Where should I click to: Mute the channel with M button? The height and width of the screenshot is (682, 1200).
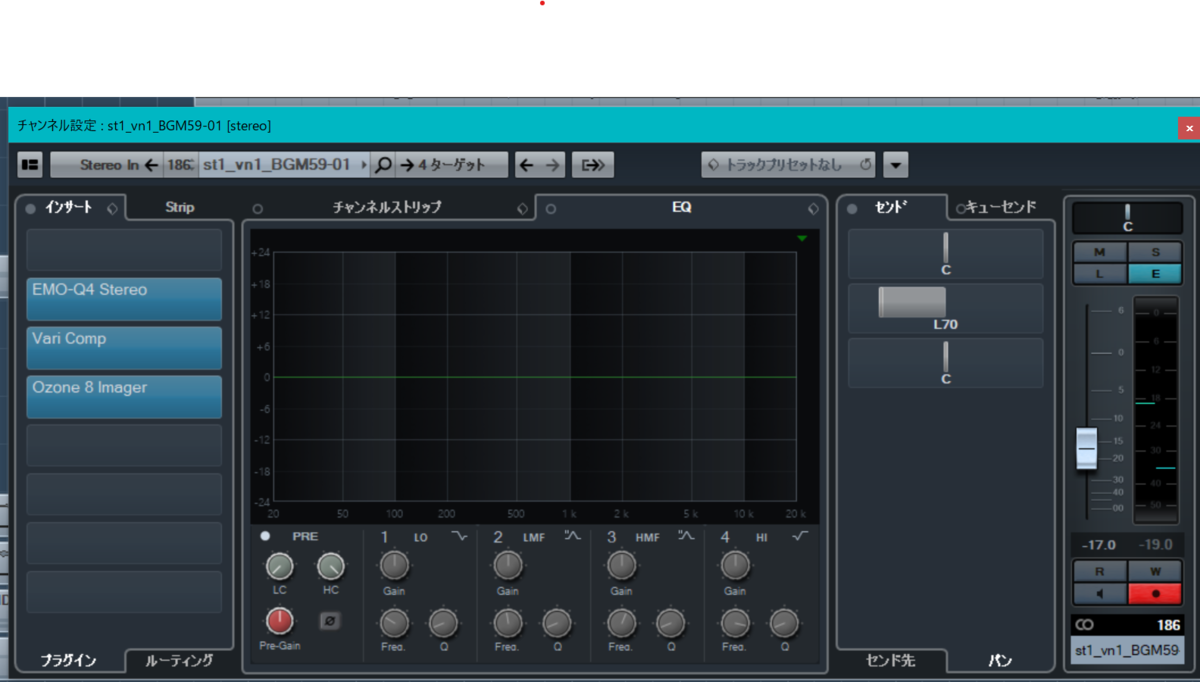[x=1099, y=252]
